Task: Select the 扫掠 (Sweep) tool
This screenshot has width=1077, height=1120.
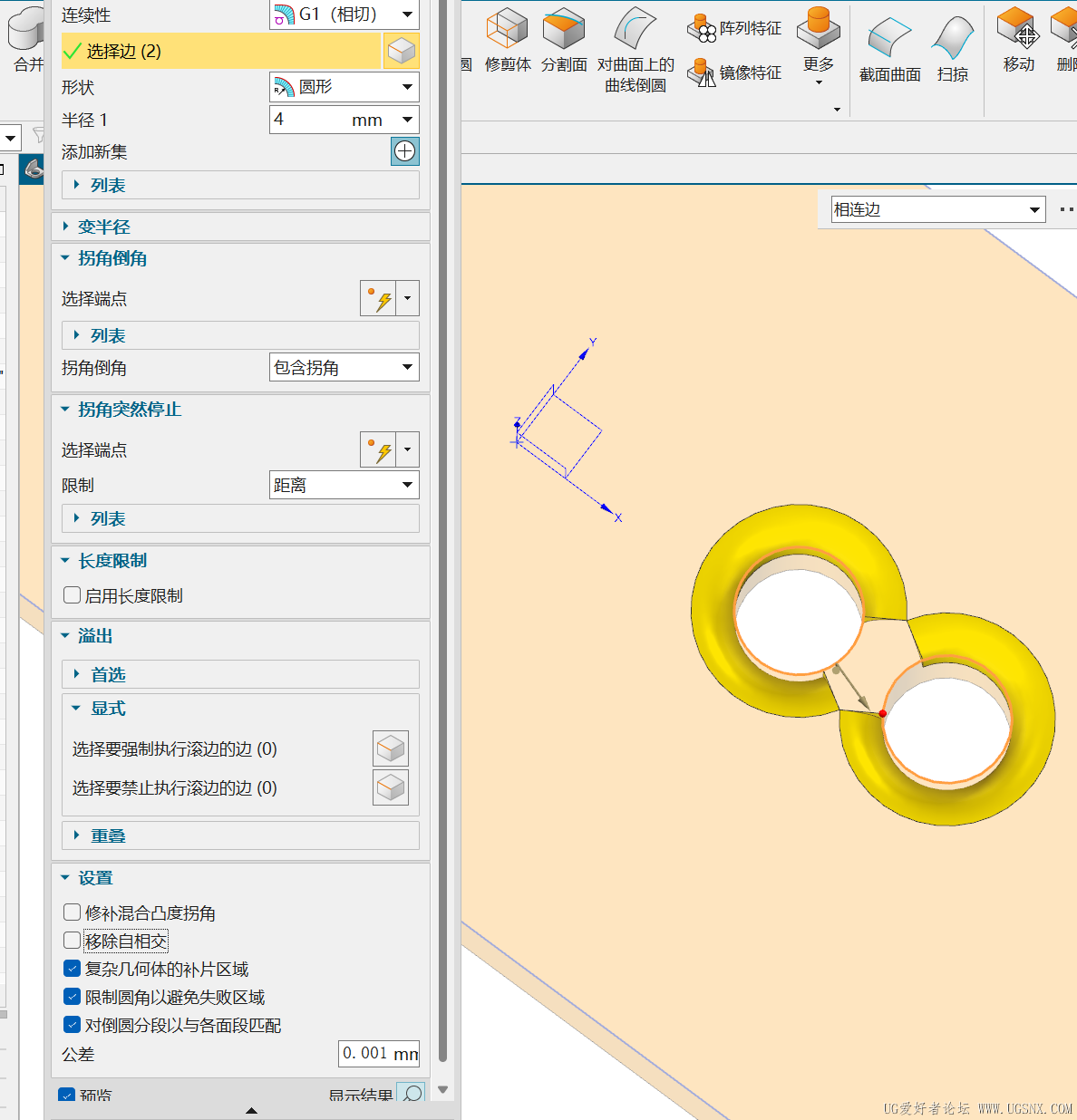Action: pyautogui.click(x=952, y=45)
